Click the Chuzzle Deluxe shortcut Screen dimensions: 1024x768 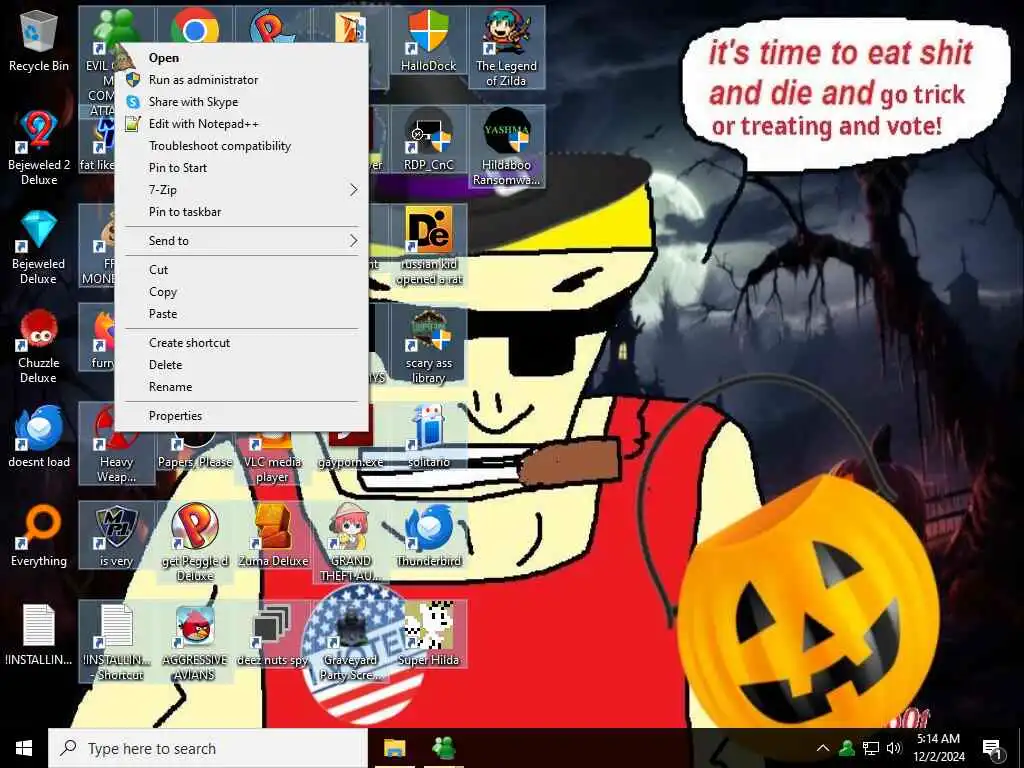39,346
